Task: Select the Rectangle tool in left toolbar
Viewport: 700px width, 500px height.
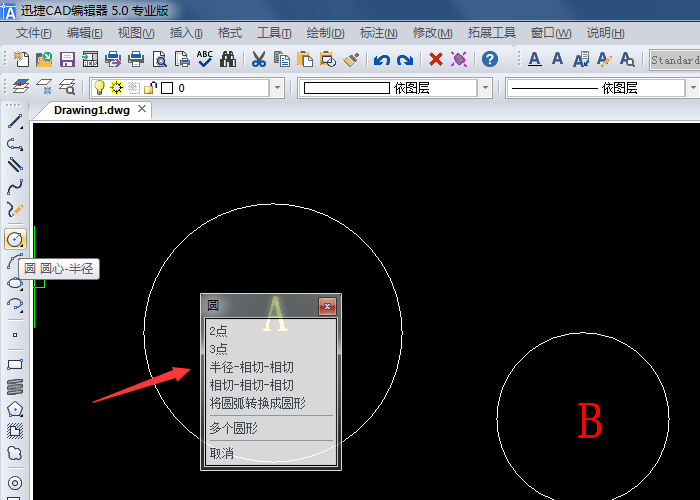Action: (15, 364)
